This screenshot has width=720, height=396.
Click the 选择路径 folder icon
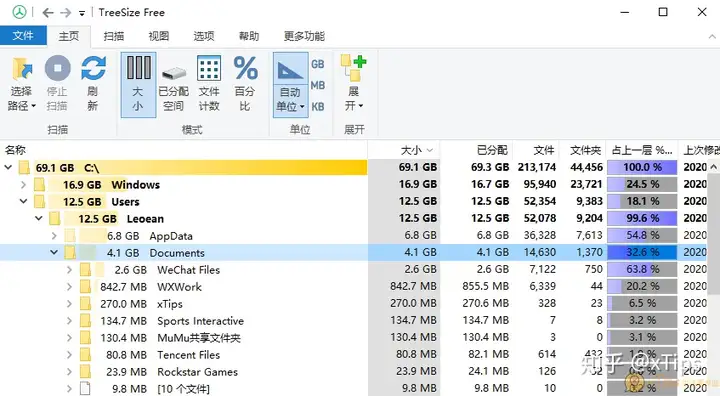coord(22,69)
